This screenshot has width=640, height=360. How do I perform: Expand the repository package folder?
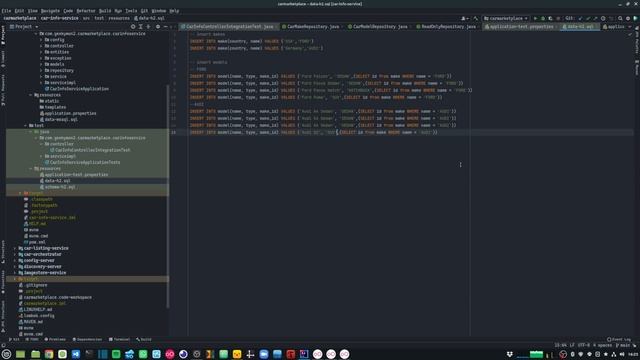(41, 71)
